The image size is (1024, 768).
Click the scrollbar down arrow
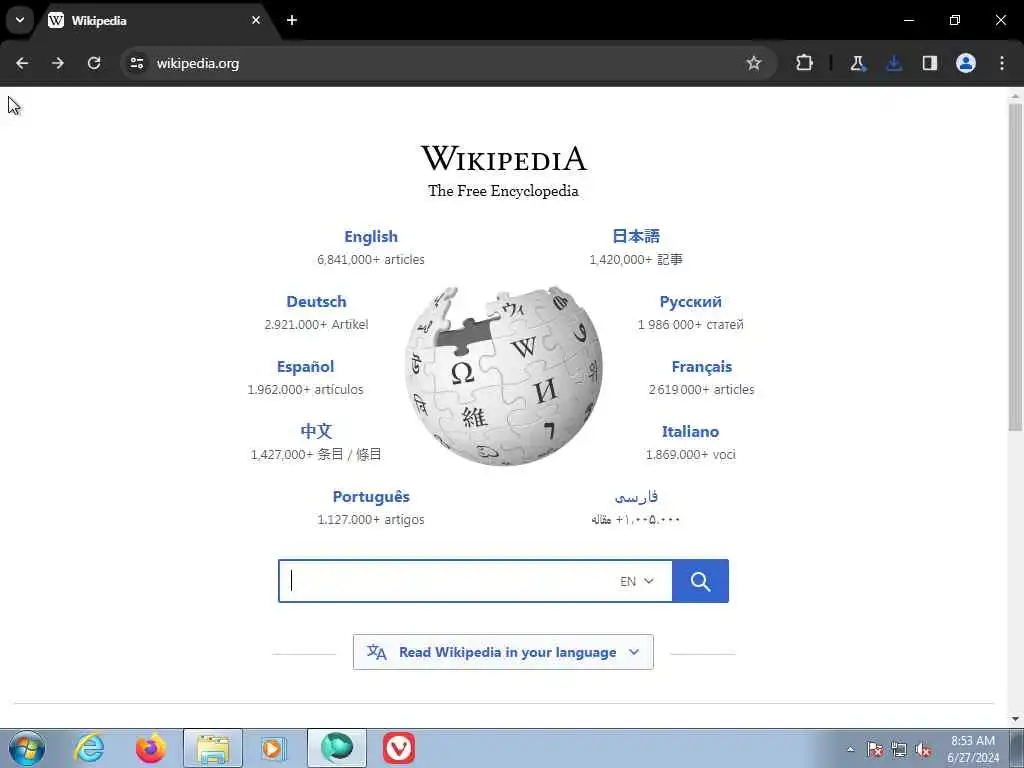tap(1015, 719)
